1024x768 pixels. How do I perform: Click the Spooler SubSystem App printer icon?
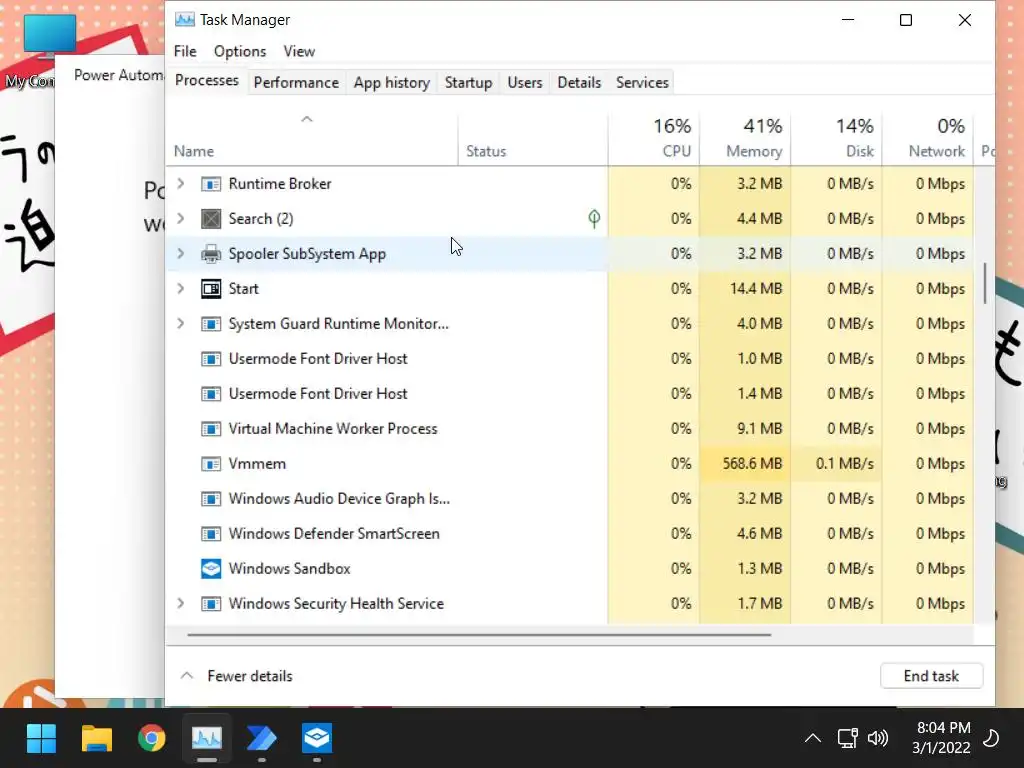pos(210,254)
